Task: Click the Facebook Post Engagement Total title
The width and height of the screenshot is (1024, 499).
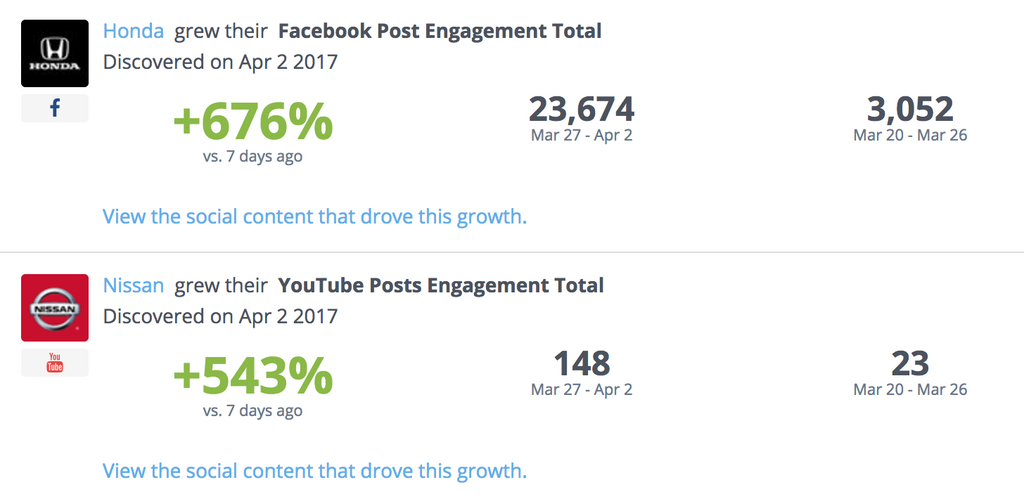Action: pos(439,31)
